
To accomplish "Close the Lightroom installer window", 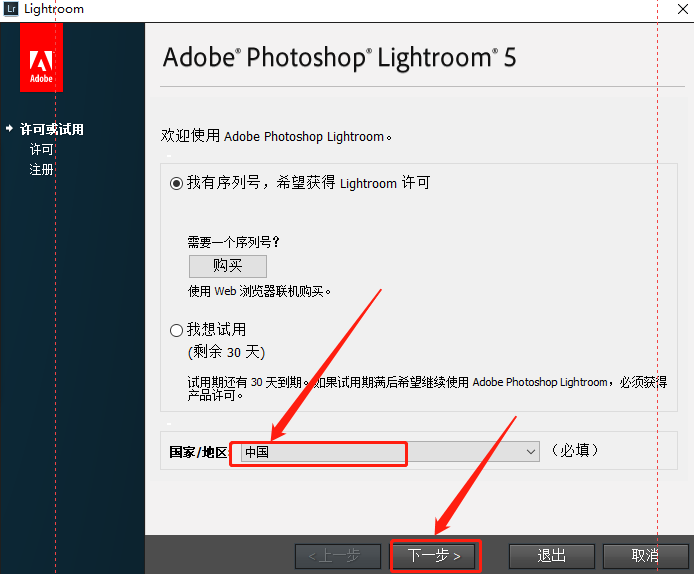I will pyautogui.click(x=683, y=9).
